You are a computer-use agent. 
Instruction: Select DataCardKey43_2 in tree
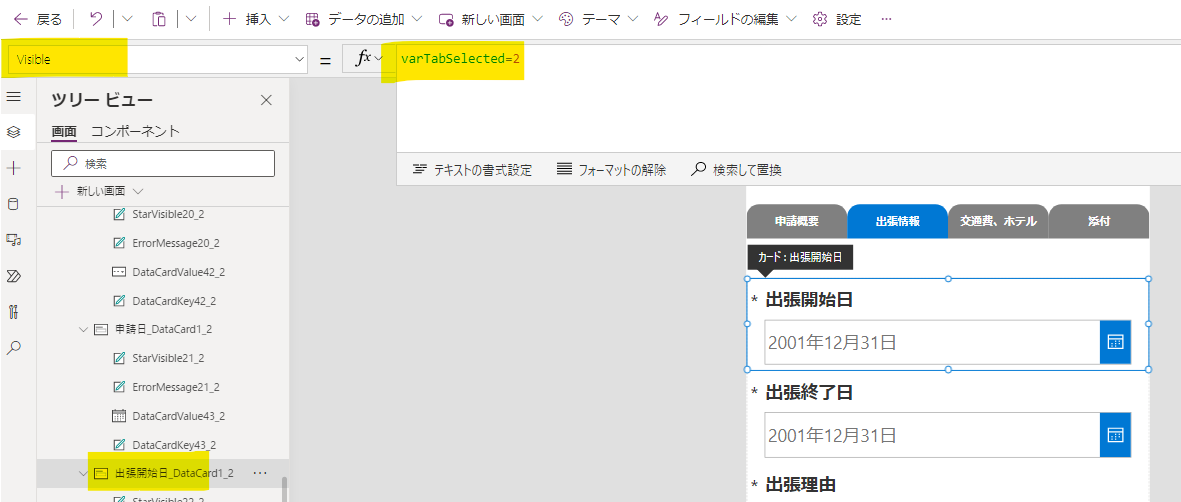point(174,445)
